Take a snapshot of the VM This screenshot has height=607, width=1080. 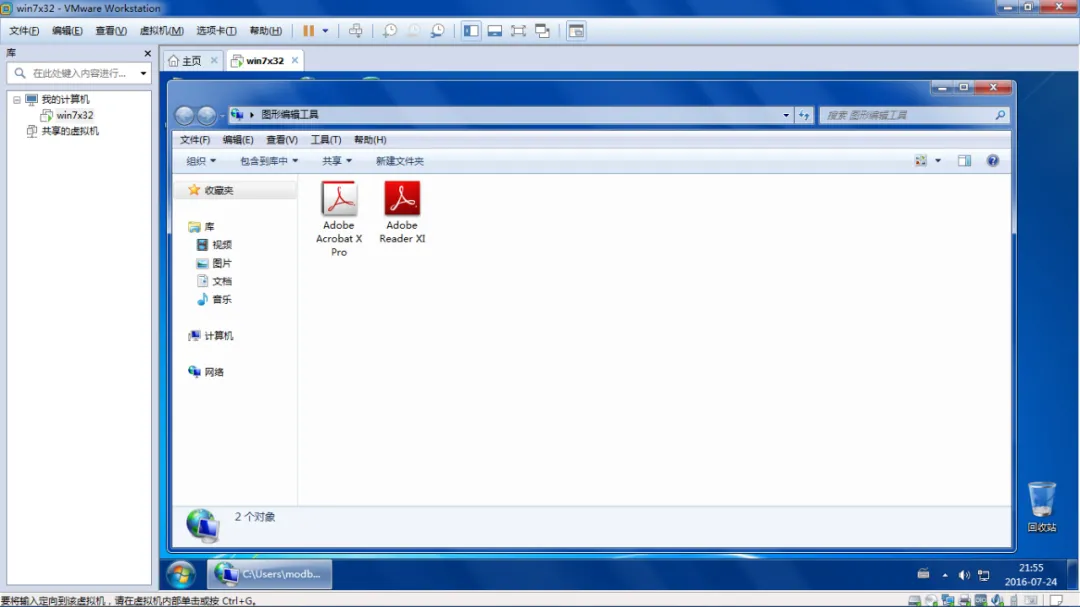pyautogui.click(x=390, y=30)
